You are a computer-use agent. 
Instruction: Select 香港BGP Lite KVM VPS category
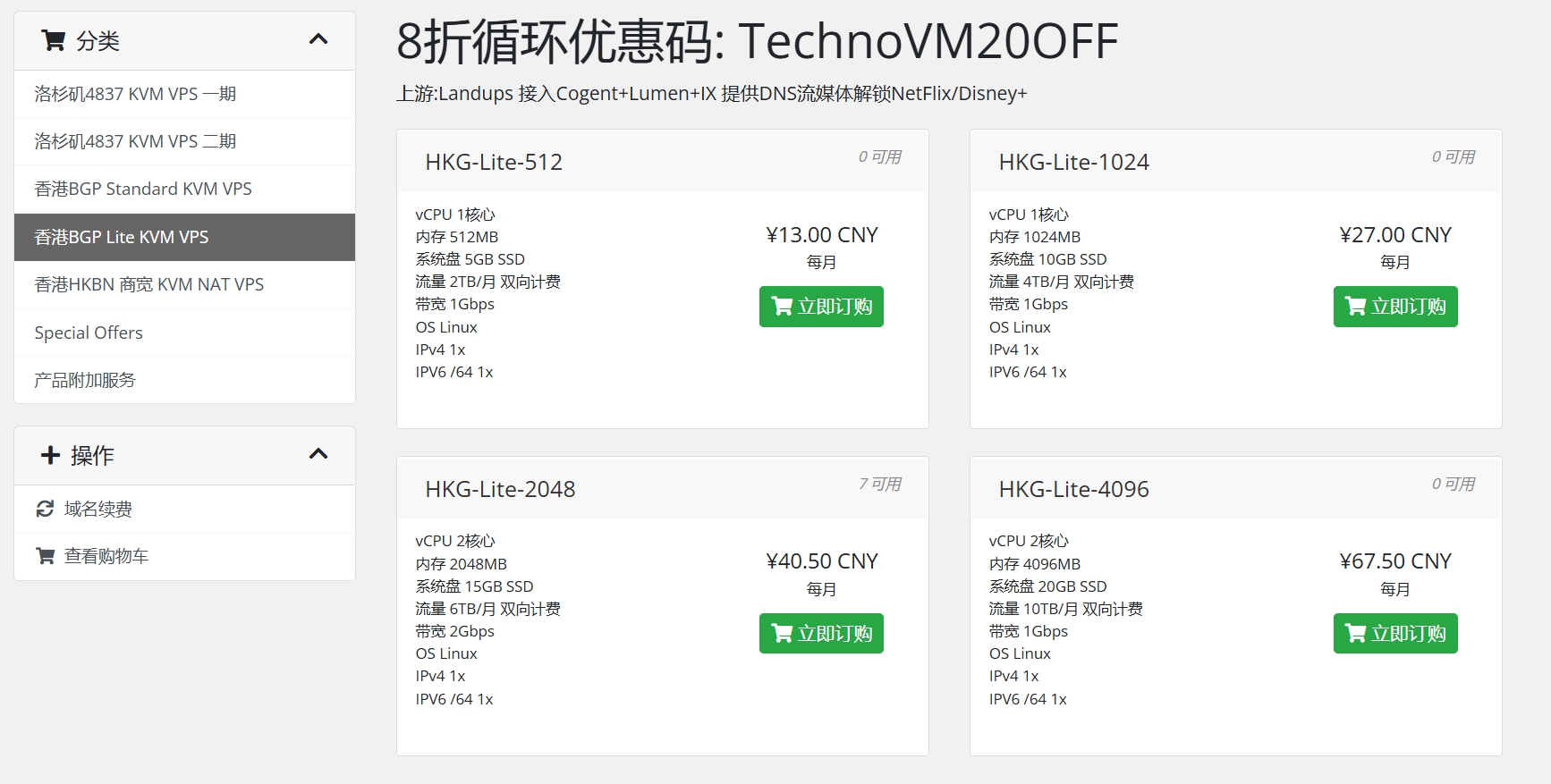(x=122, y=237)
